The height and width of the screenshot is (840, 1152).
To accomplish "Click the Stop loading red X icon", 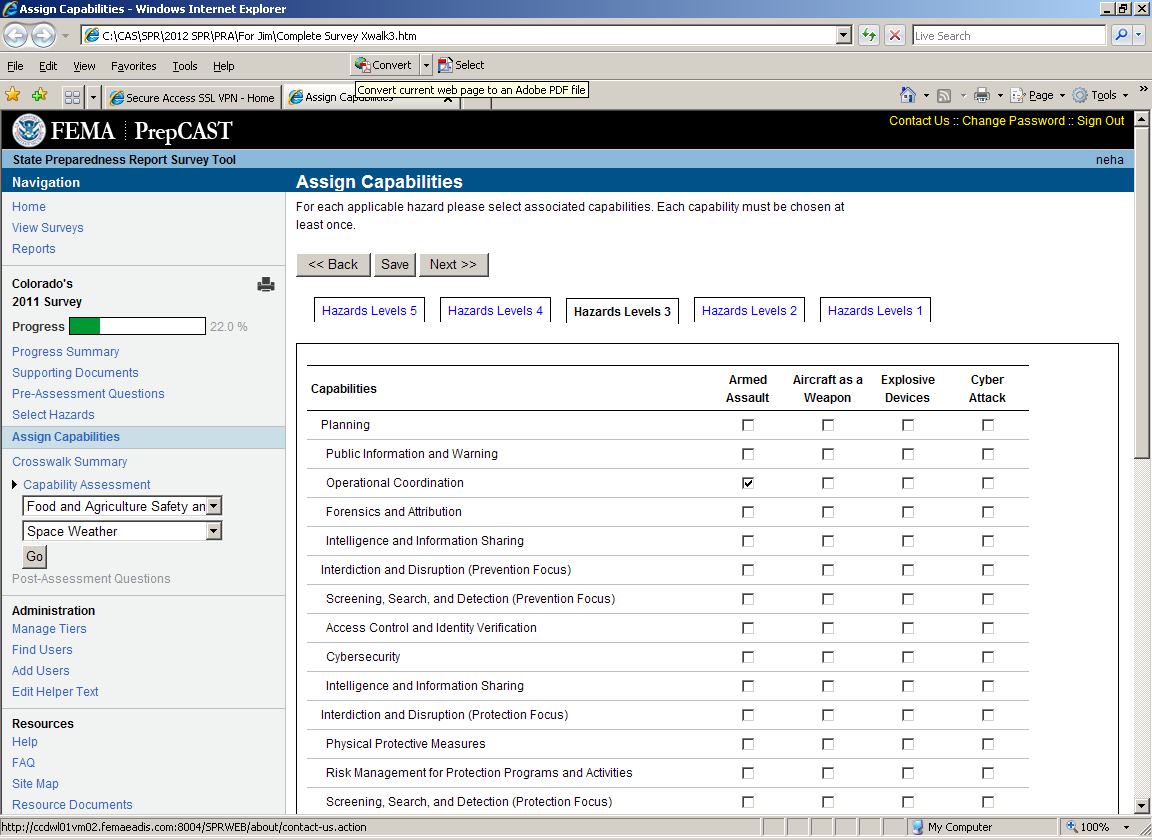I will [x=895, y=36].
